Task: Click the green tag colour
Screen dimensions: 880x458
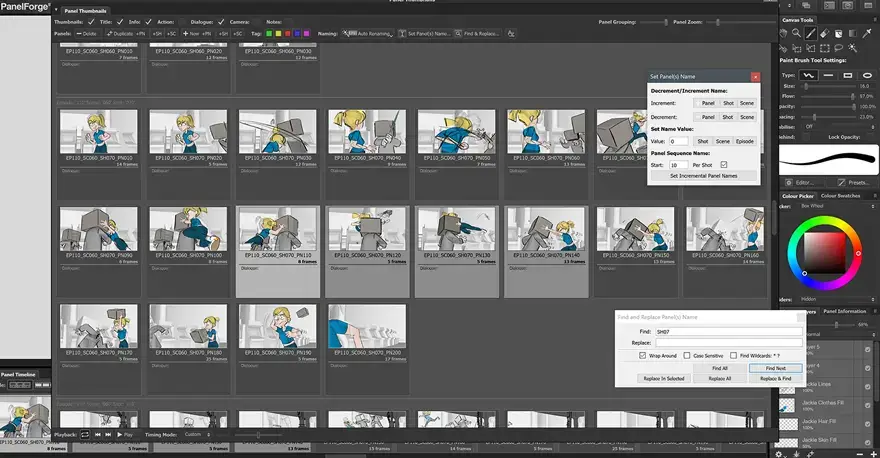Action: pyautogui.click(x=269, y=34)
